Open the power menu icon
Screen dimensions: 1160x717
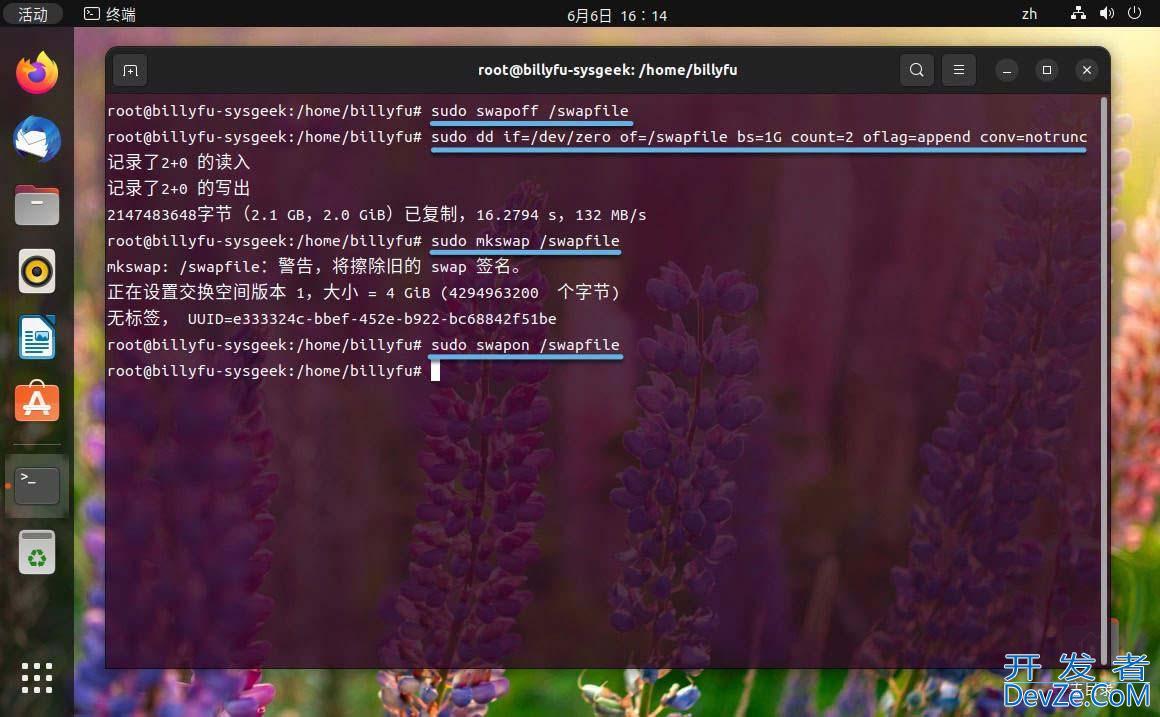click(x=1134, y=13)
